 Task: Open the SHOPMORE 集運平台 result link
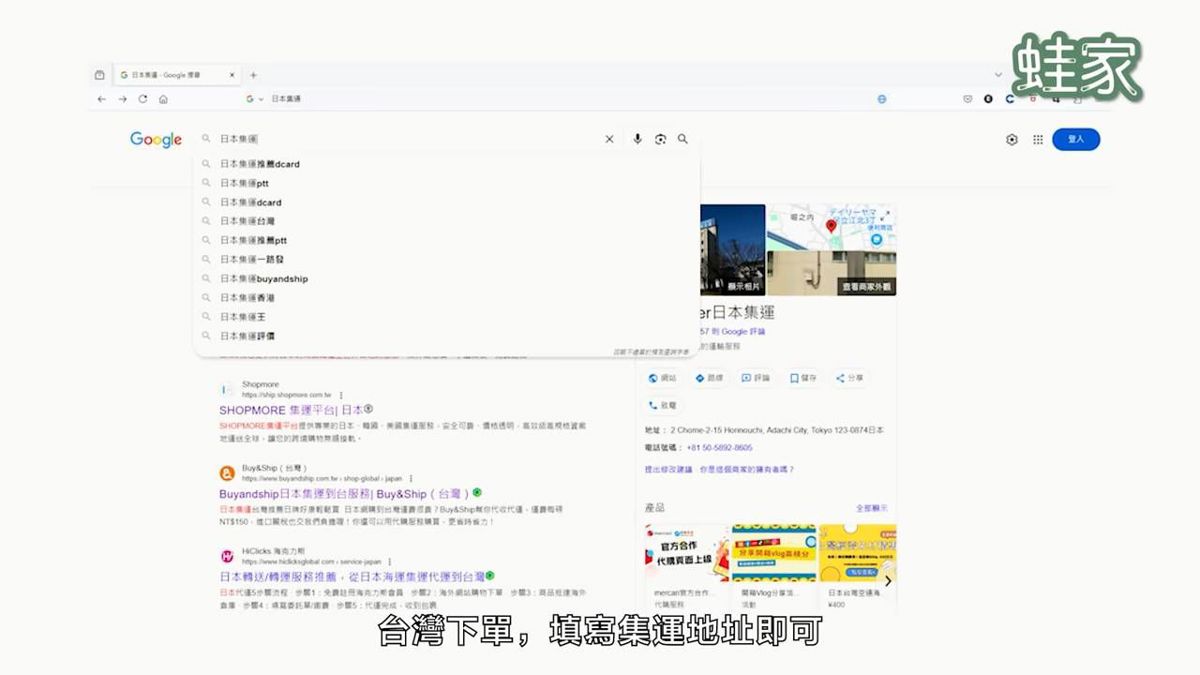[290, 410]
